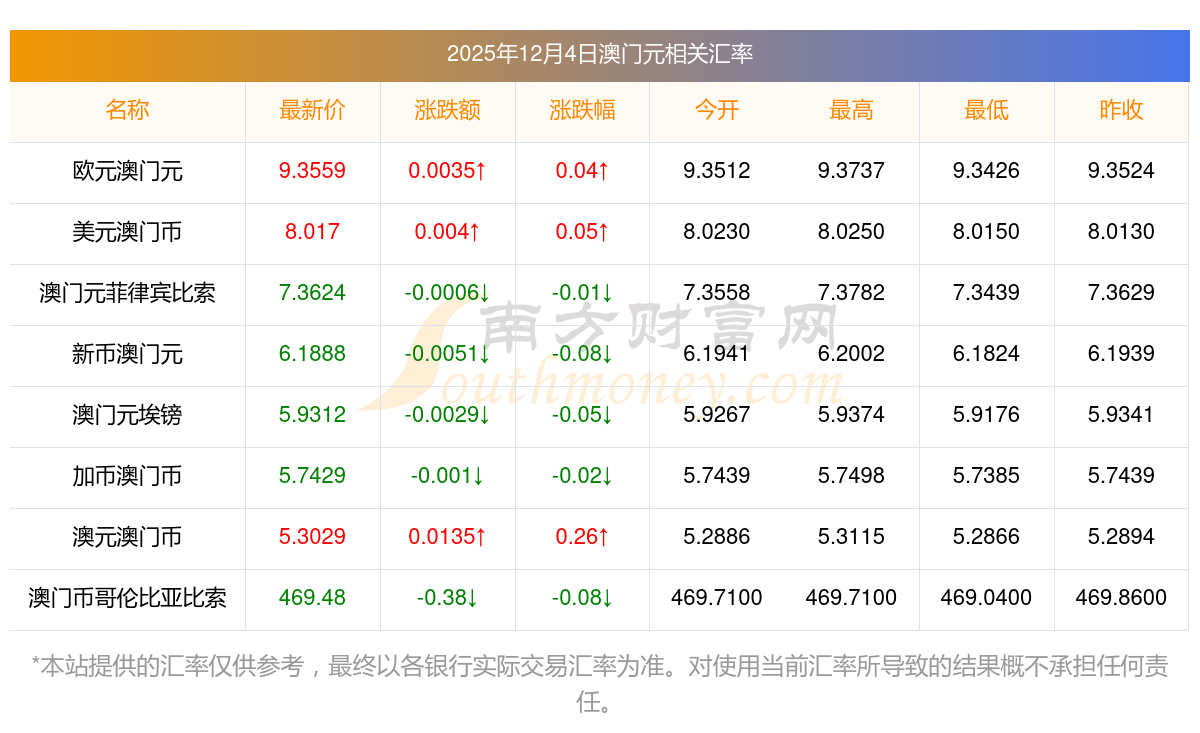Choose the 涨跌幅 column header
This screenshot has height=733, width=1200.
(x=582, y=110)
